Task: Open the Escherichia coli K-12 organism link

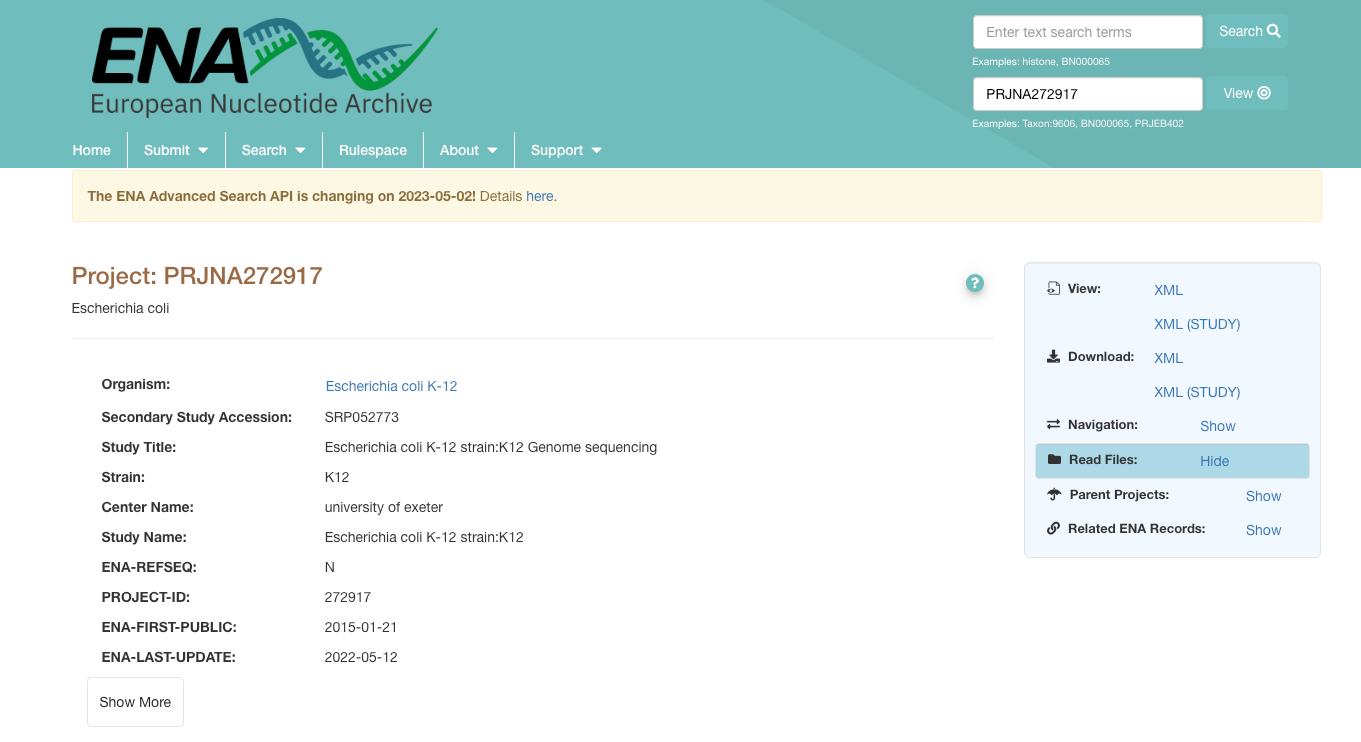Action: 391,386
